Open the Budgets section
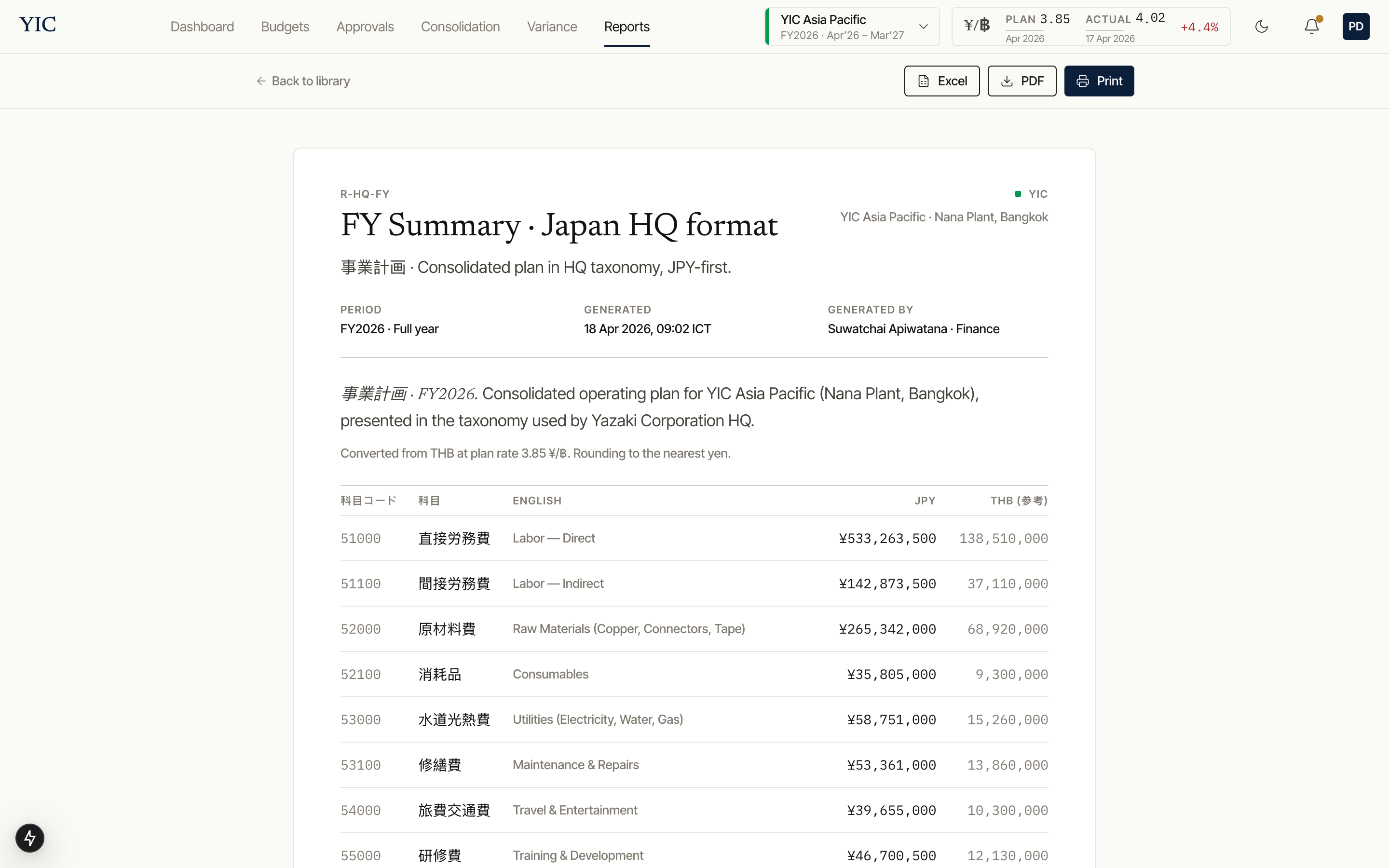 tap(285, 27)
